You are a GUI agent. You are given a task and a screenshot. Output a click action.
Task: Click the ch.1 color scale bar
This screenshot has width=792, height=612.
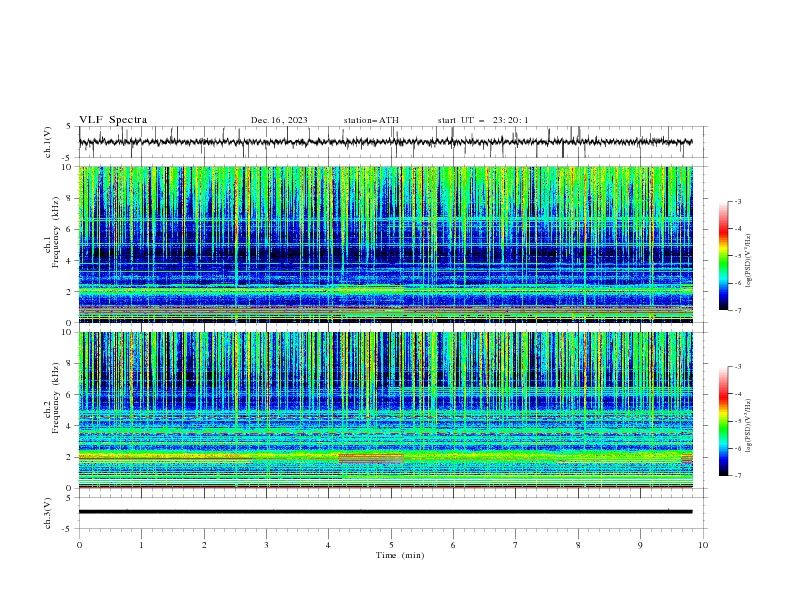click(723, 256)
